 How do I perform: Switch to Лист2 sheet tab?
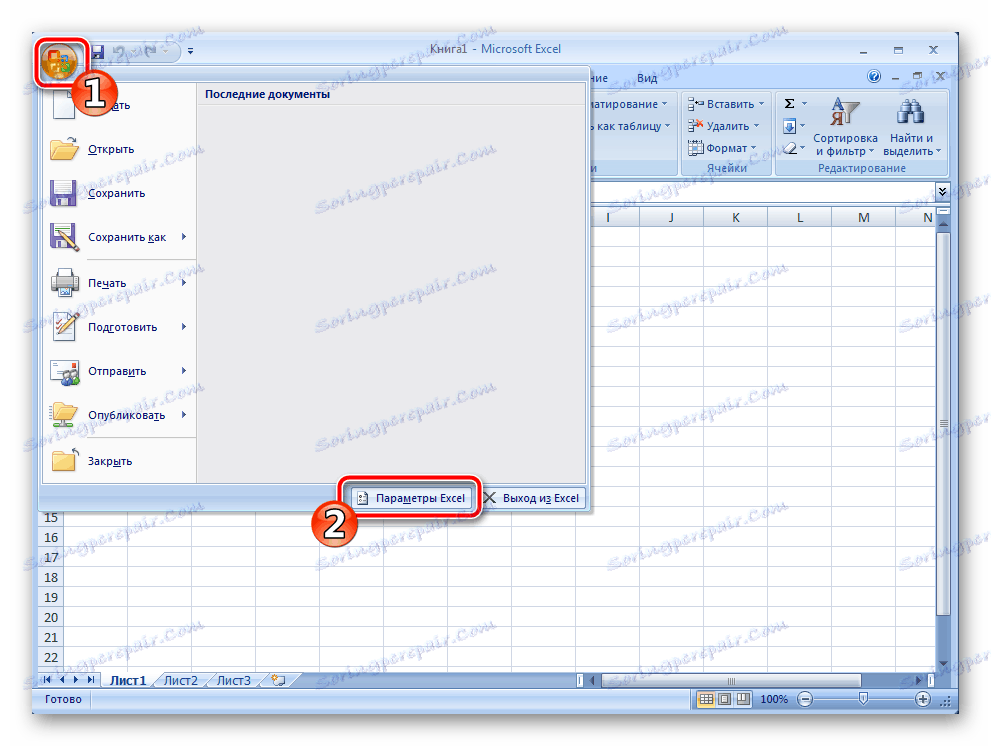tap(181, 681)
